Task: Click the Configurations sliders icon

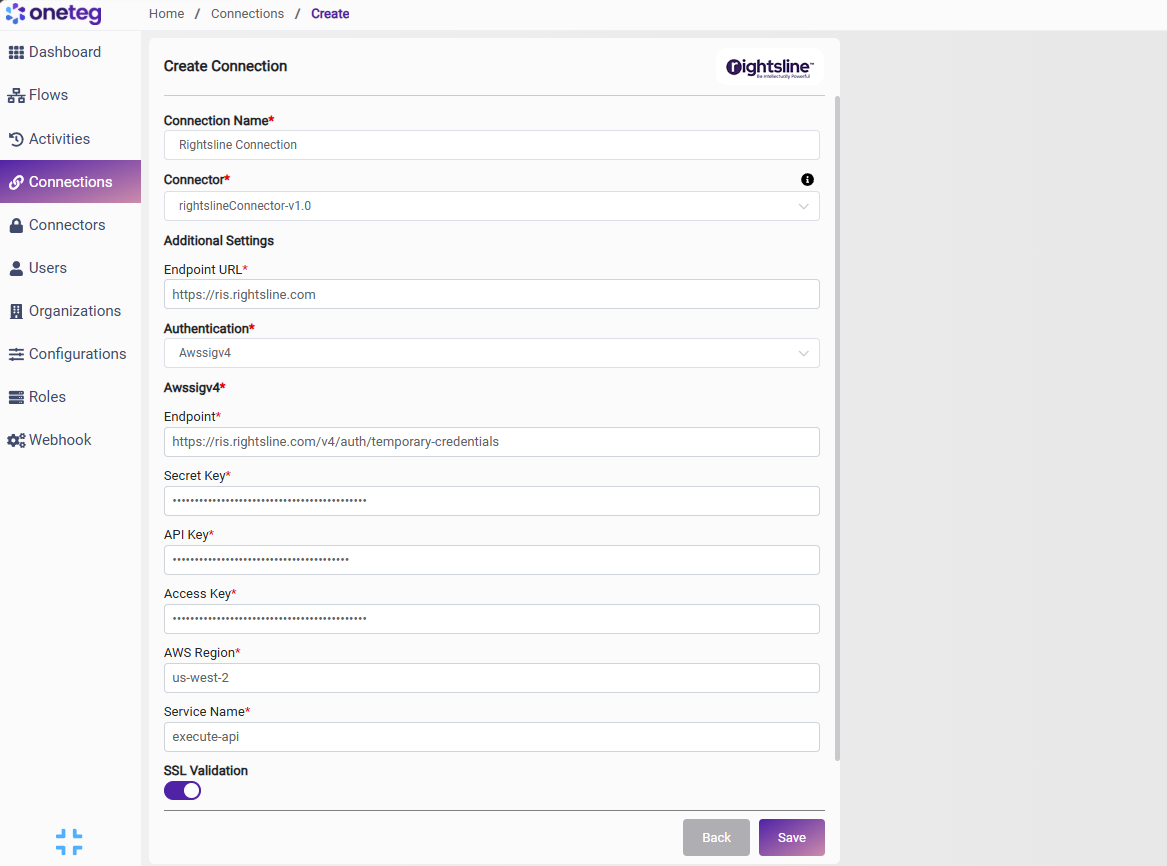Action: [16, 355]
